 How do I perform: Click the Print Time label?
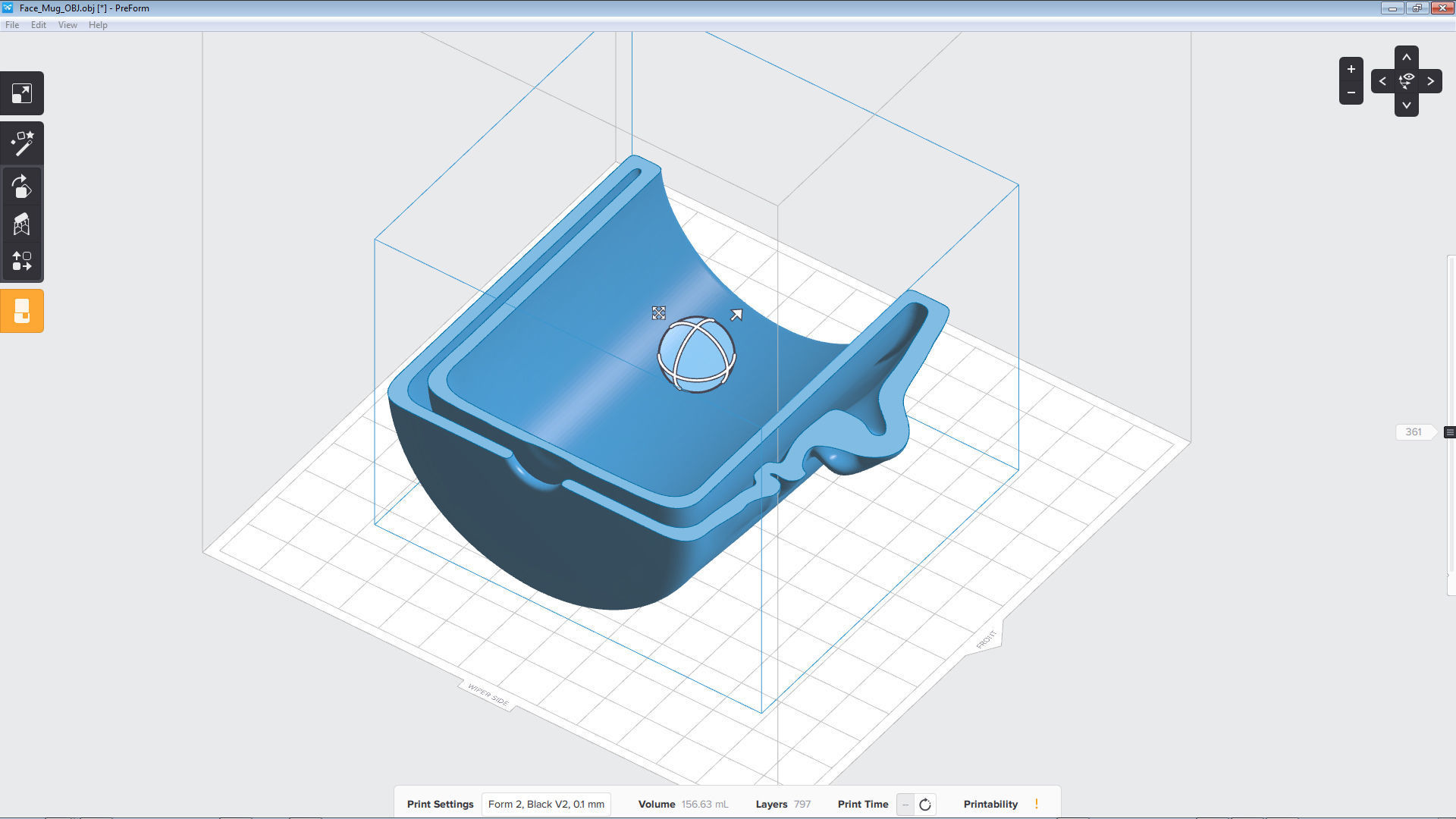point(863,805)
